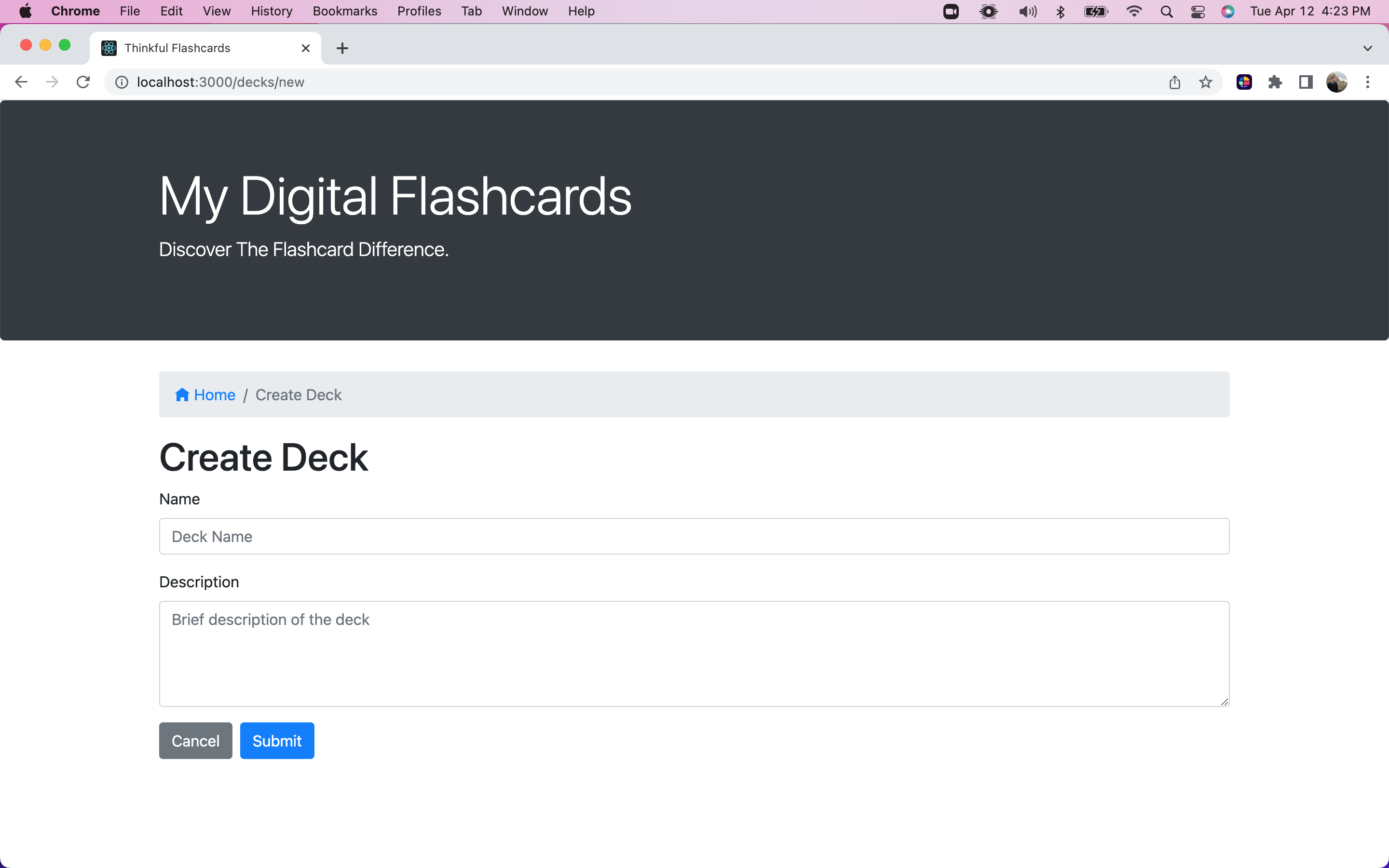Expand the tab search chevron
The width and height of the screenshot is (1389, 868).
1367,48
